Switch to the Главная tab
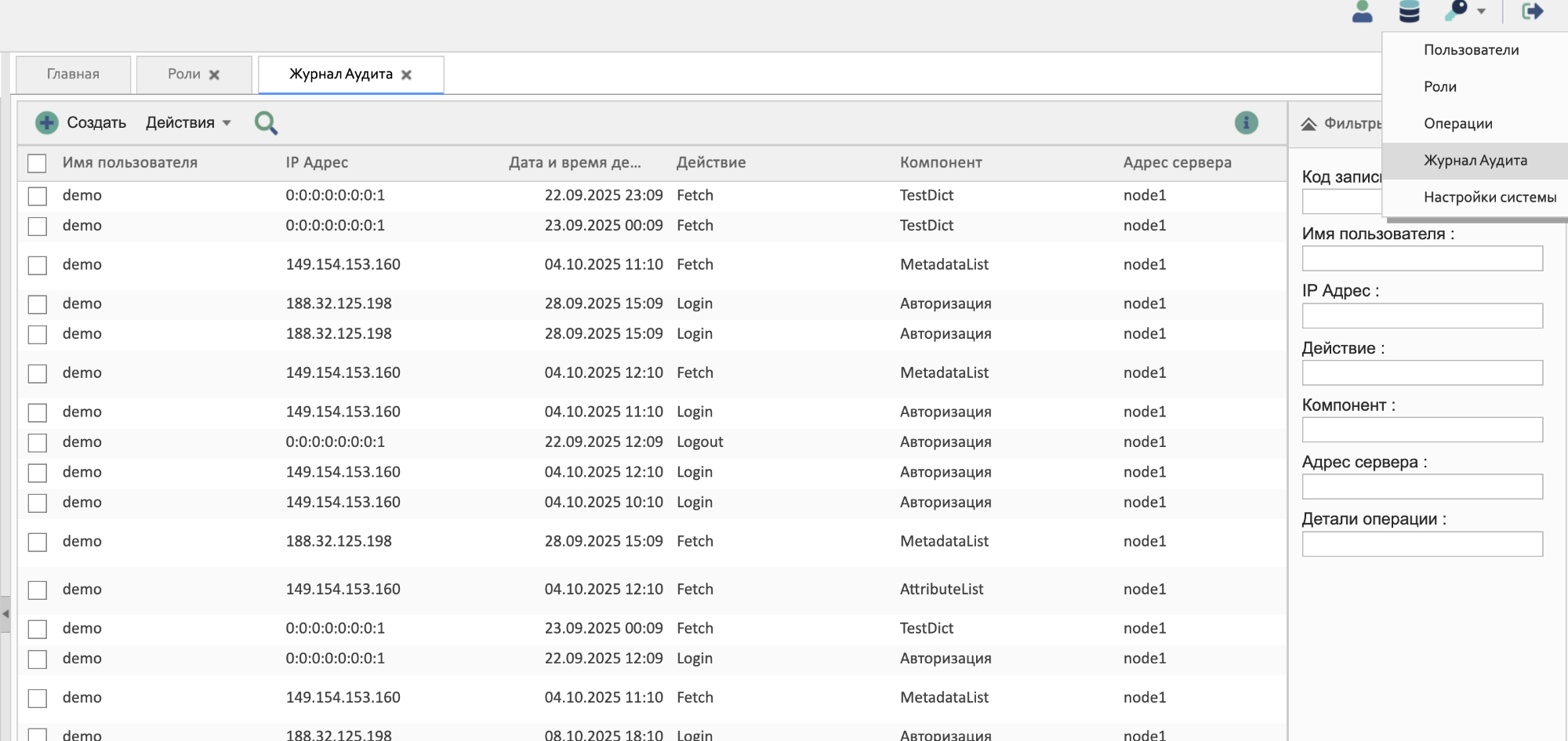 coord(73,74)
